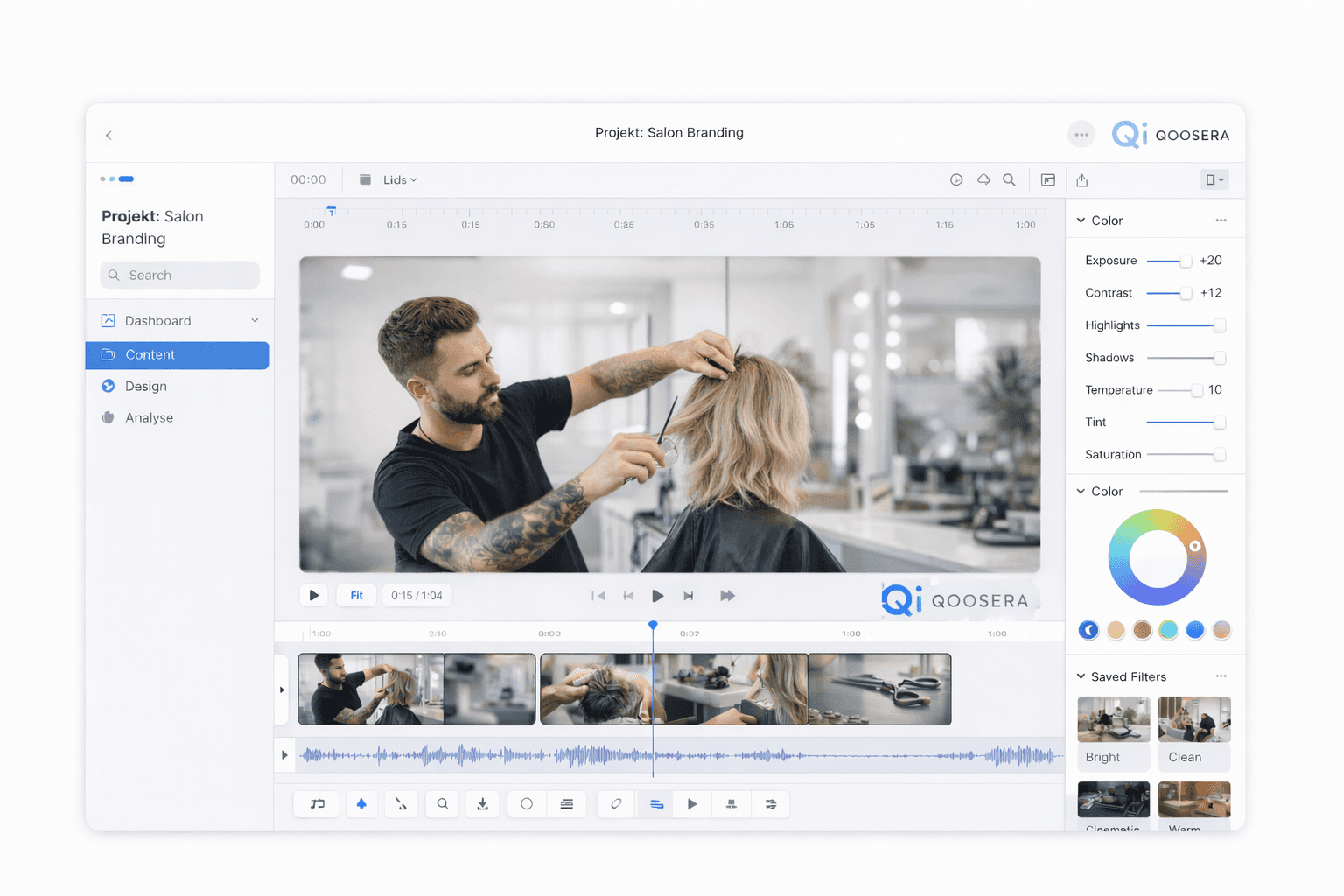Adjust the Highlights slider
Screen dimensions: 1344x896
point(1186,325)
